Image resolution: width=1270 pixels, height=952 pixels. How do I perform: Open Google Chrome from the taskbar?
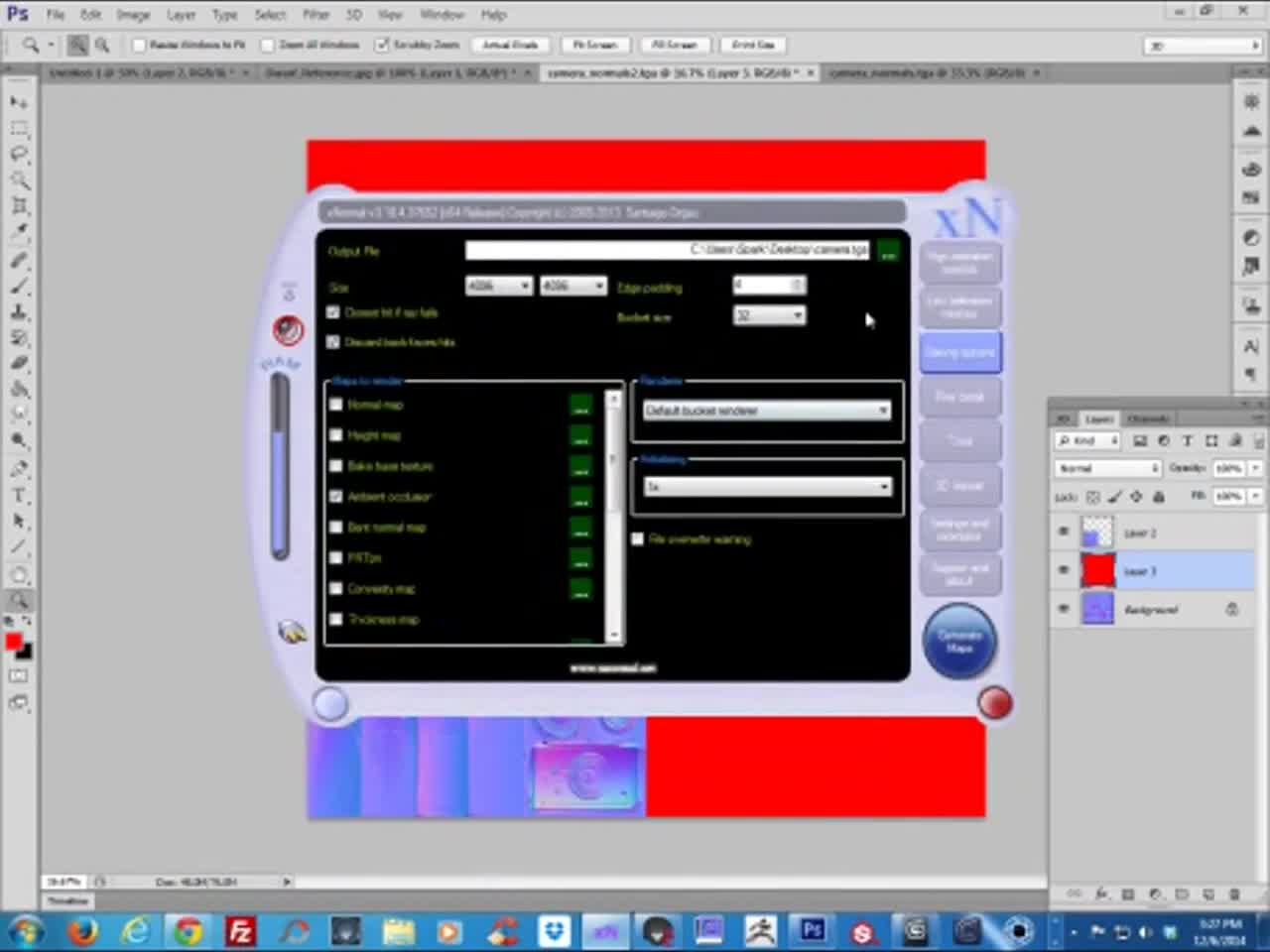(188, 931)
